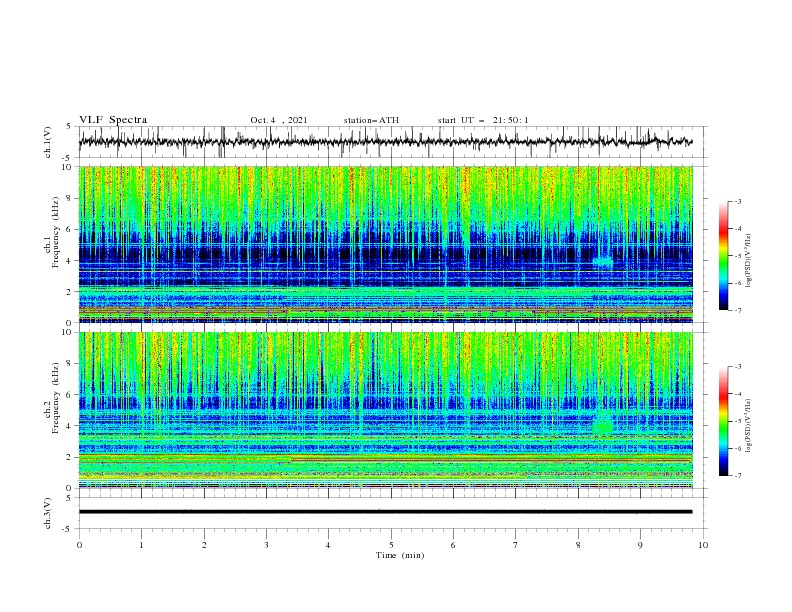Click the "VLF Spectra" plot title
Viewport: 792px width, 612px height.
pos(113,120)
